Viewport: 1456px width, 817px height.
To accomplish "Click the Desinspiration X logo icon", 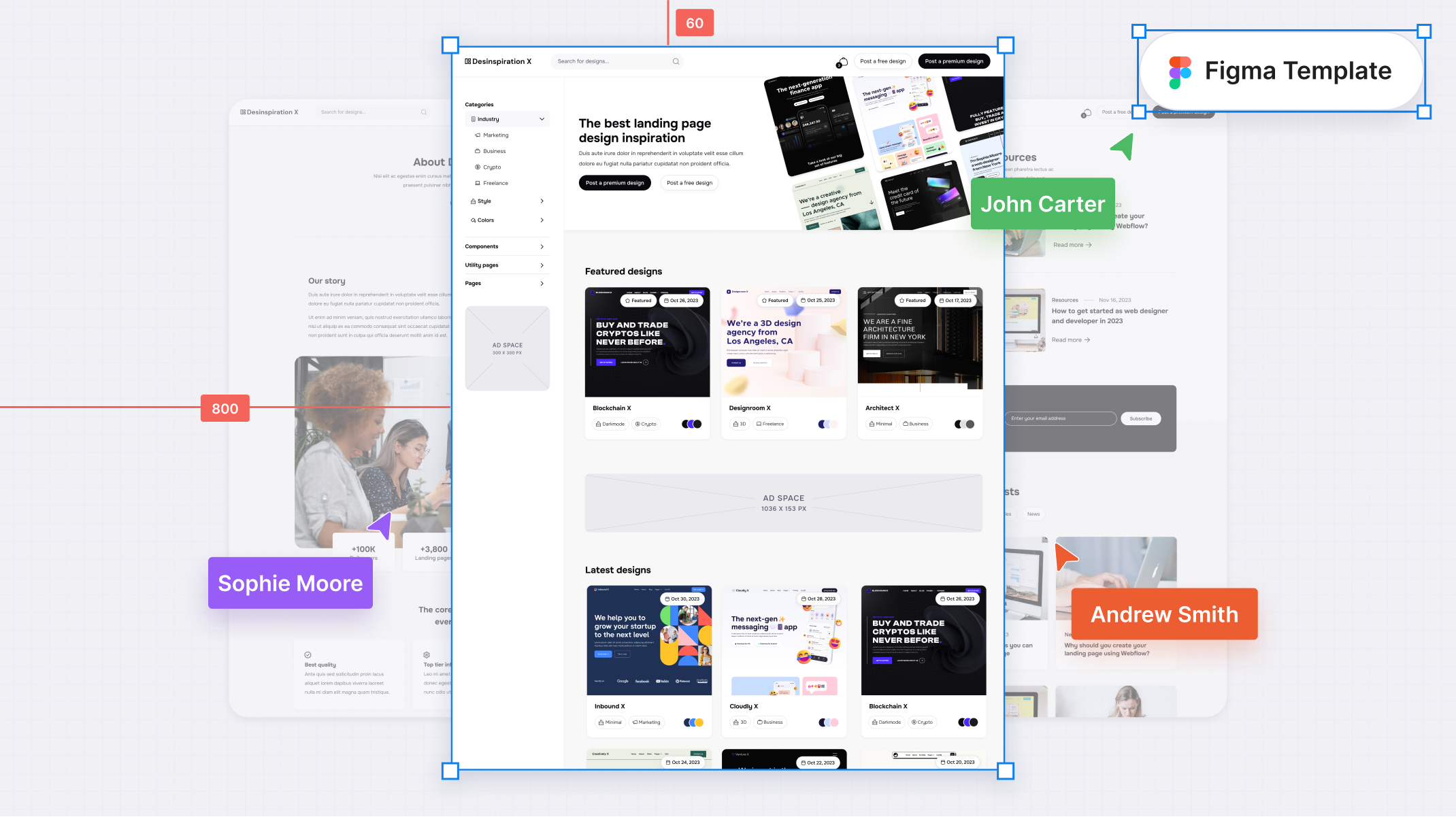I will coord(468,61).
